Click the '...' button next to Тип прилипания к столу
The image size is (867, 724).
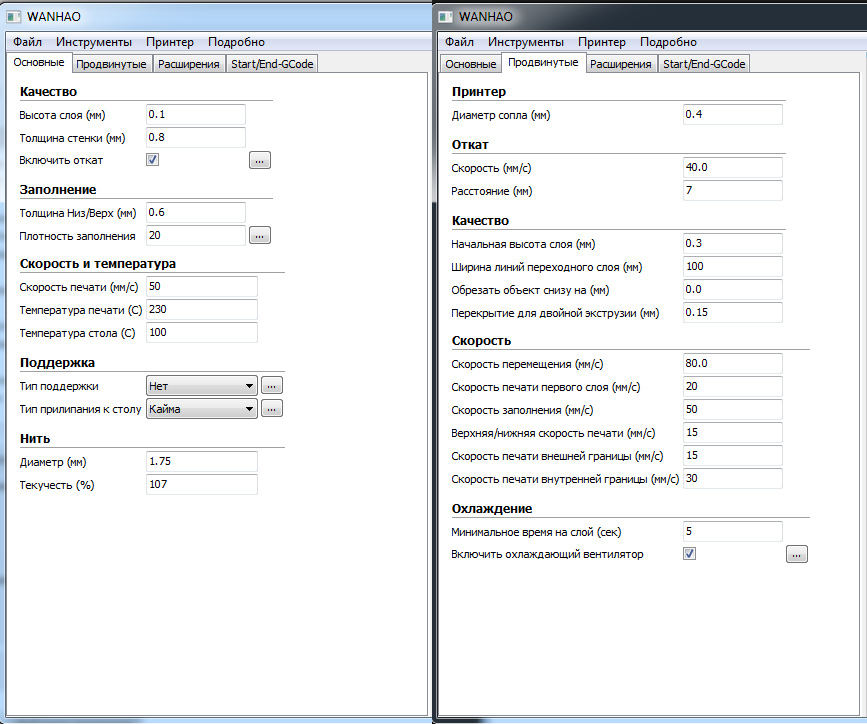click(273, 408)
